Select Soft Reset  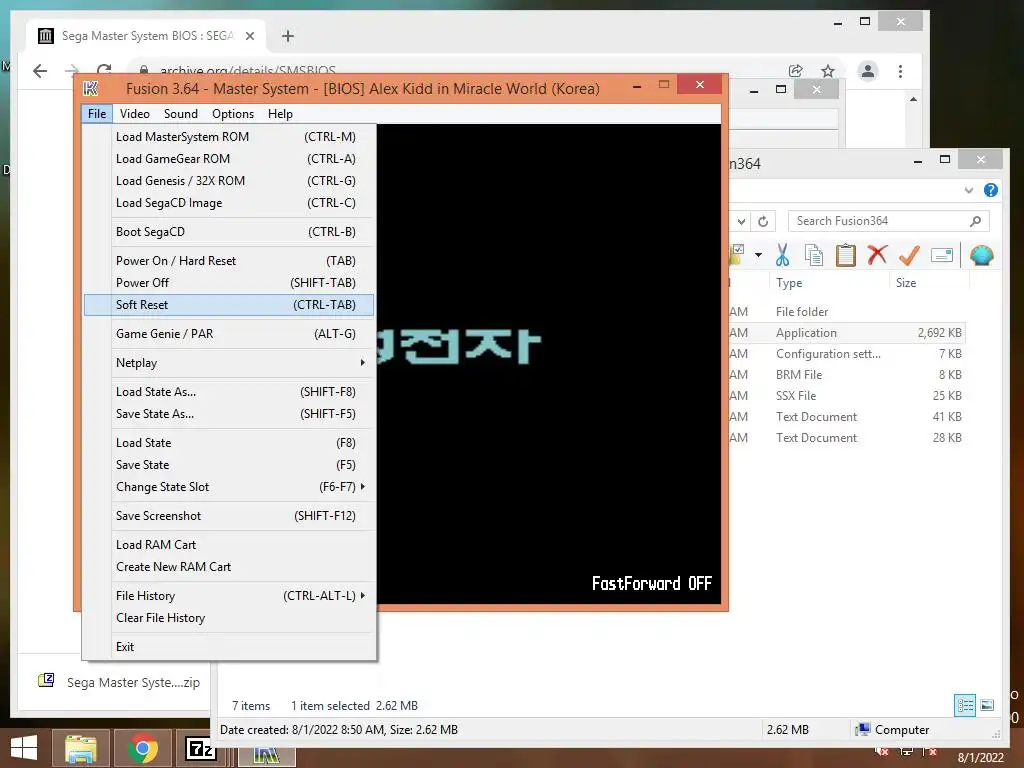(x=229, y=305)
